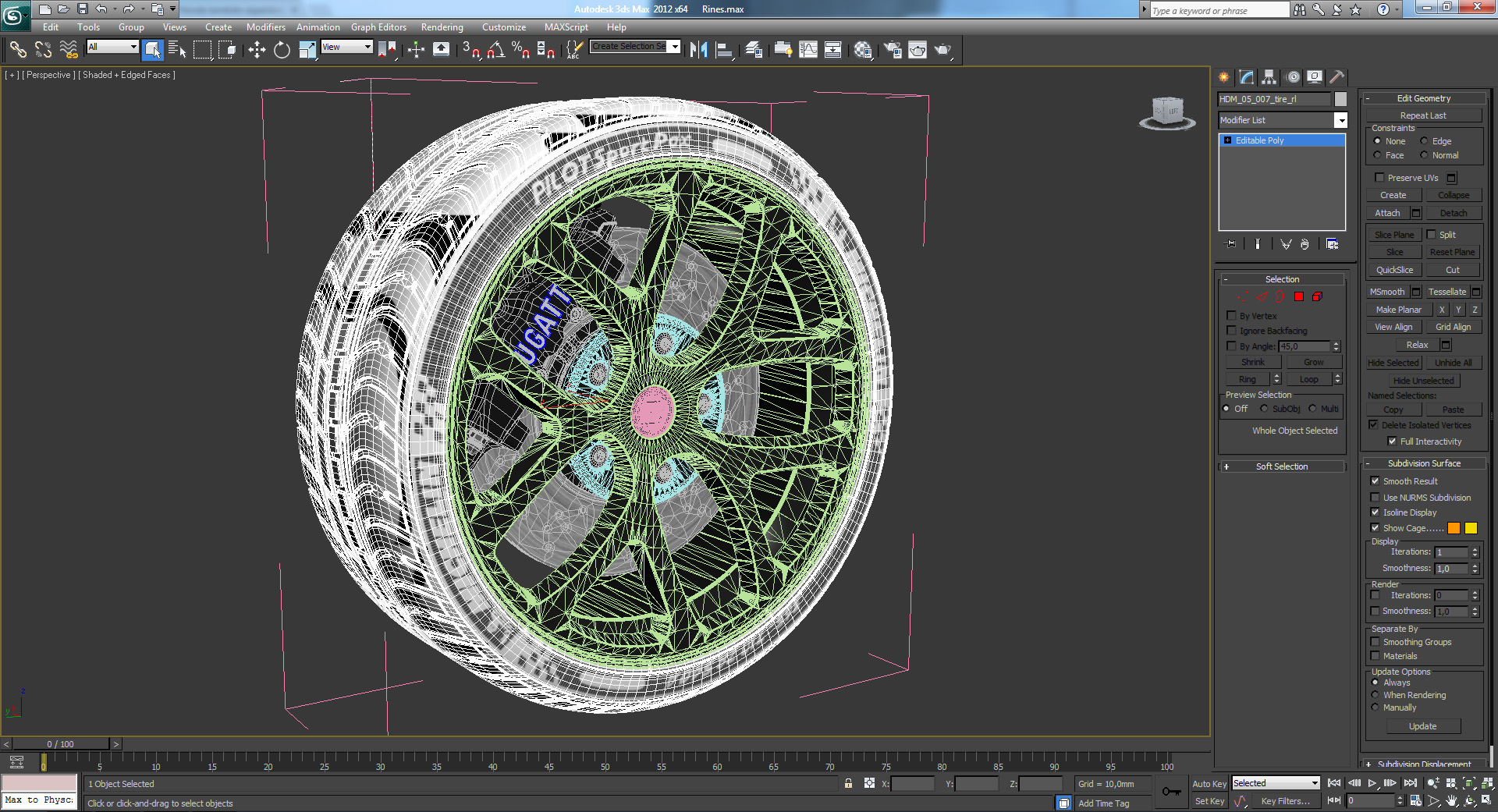
Task: Open the Graph Editors menu
Action: (378, 27)
